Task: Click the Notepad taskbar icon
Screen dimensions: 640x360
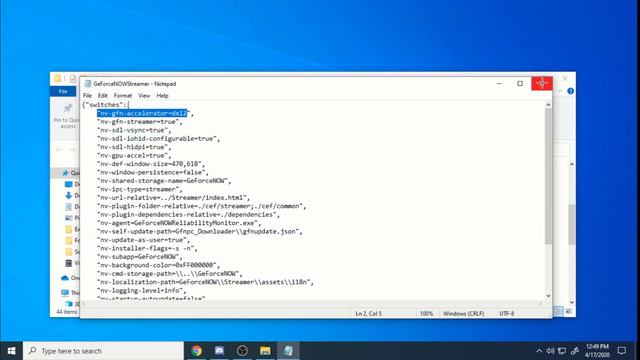Action: click(288, 351)
